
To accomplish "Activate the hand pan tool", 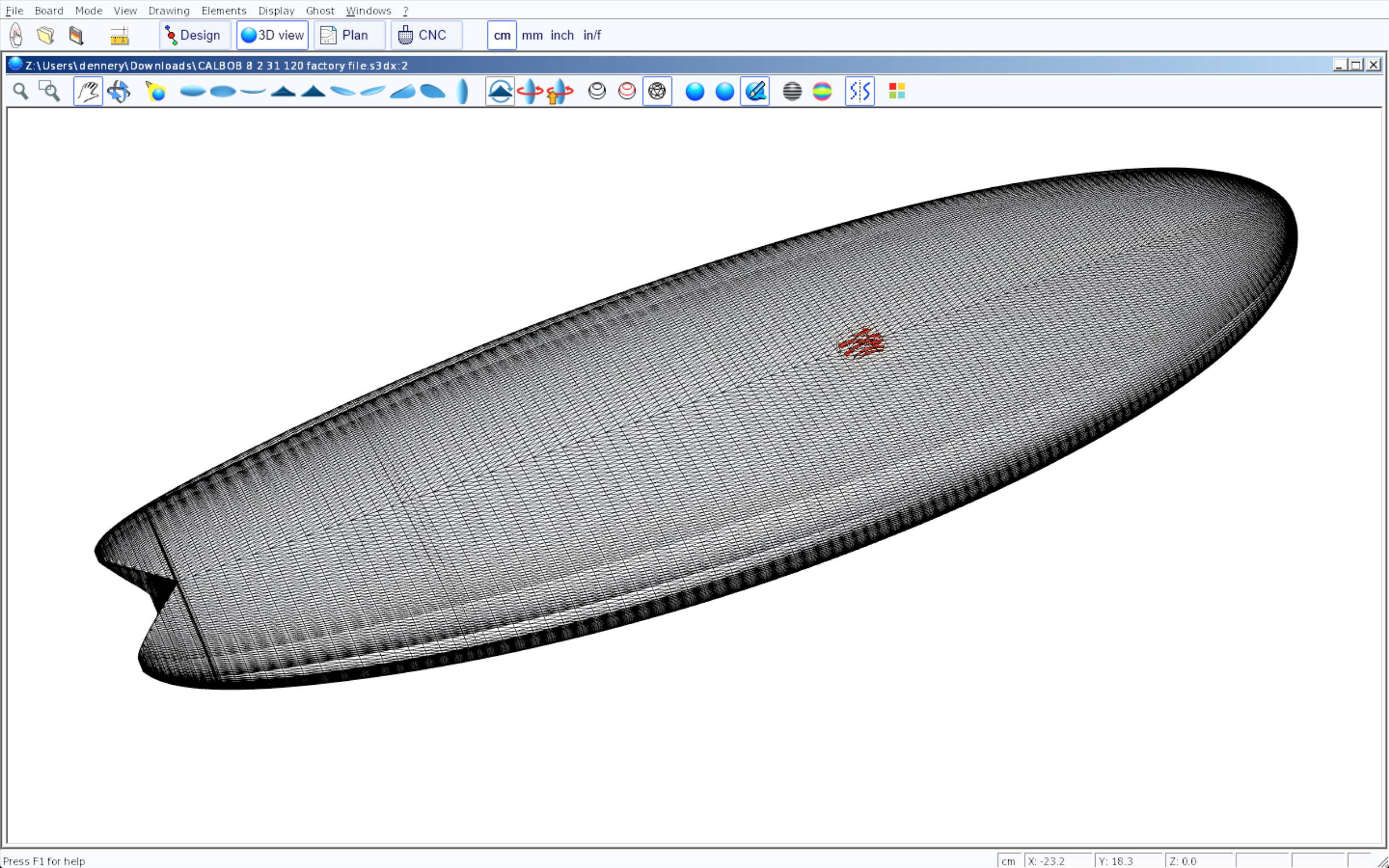I will (x=88, y=91).
